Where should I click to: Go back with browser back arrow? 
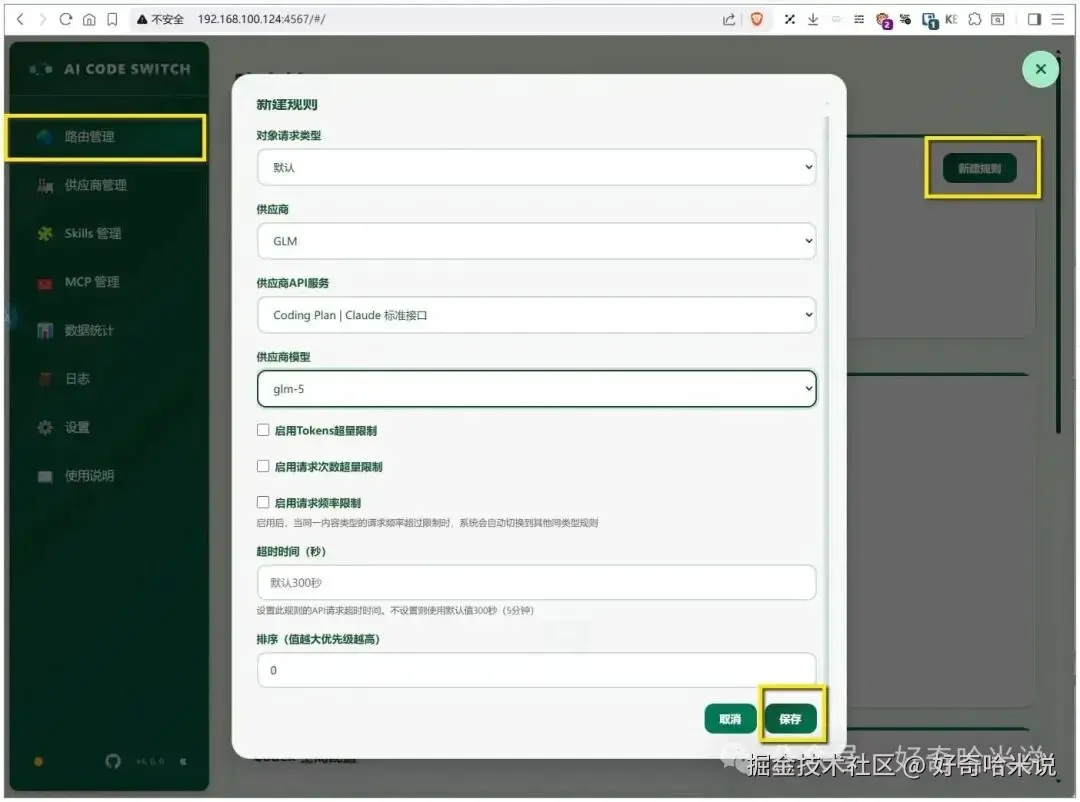[21, 19]
